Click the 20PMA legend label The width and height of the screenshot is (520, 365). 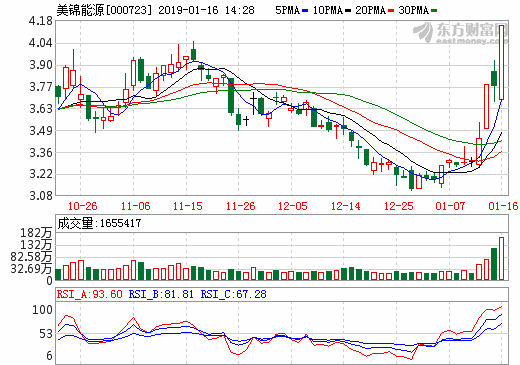(x=370, y=10)
